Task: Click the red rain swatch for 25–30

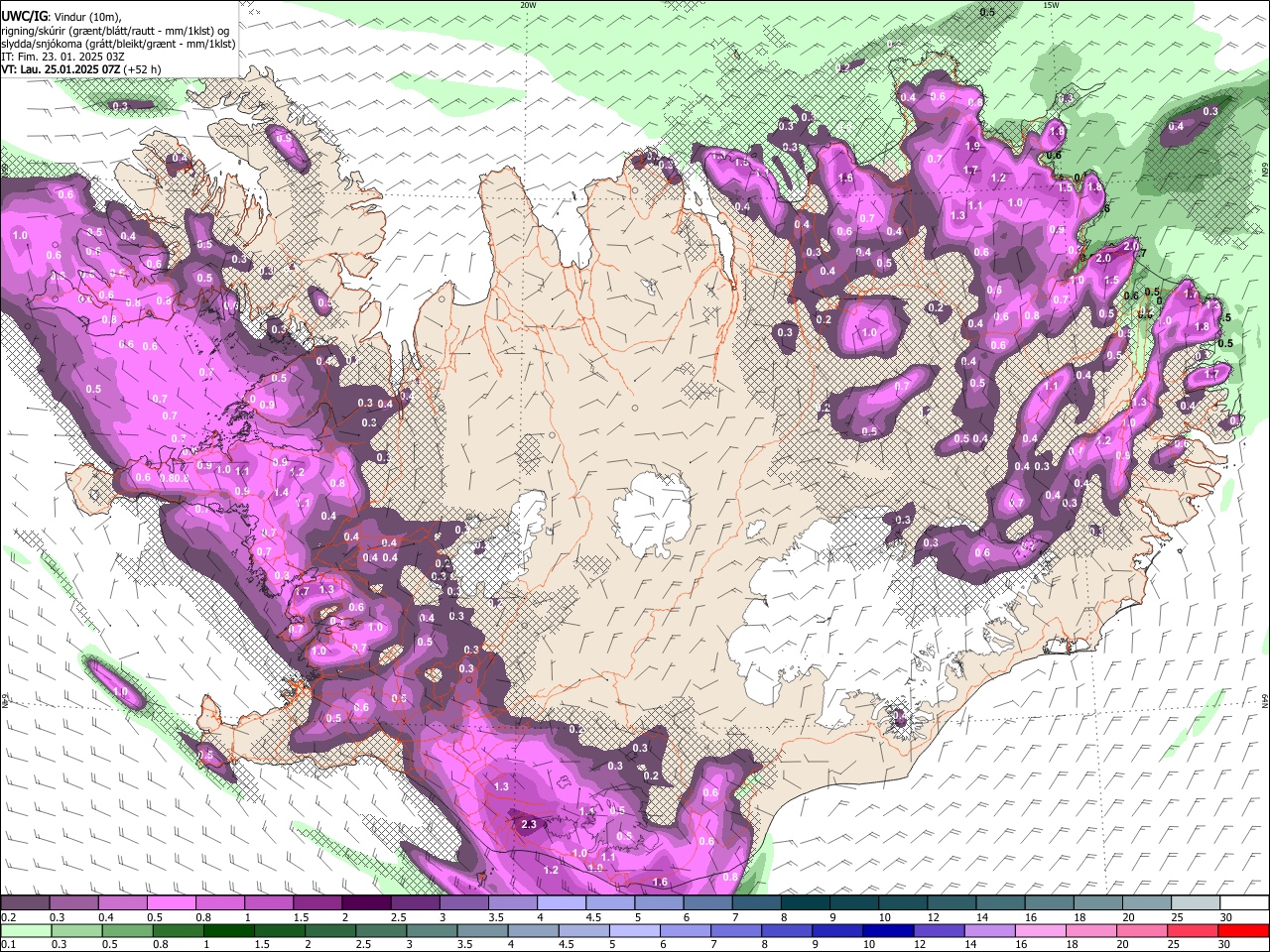Action: click(1195, 930)
